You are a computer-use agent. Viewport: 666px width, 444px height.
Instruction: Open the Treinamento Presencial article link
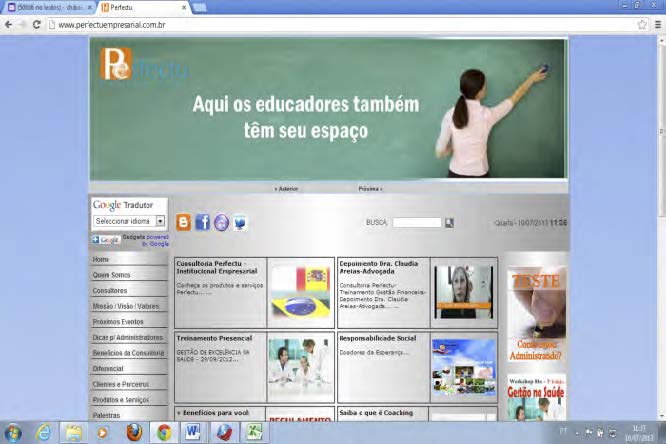pyautogui.click(x=208, y=339)
